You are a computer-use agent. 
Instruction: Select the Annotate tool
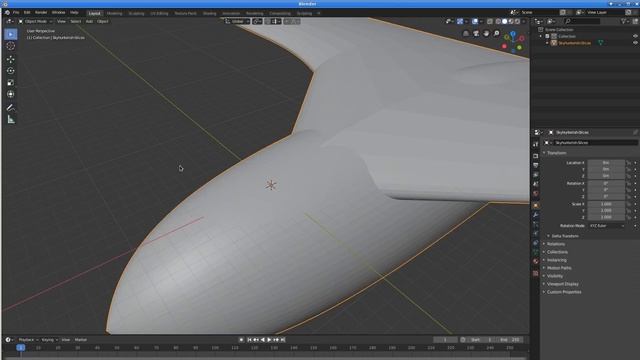[x=11, y=108]
